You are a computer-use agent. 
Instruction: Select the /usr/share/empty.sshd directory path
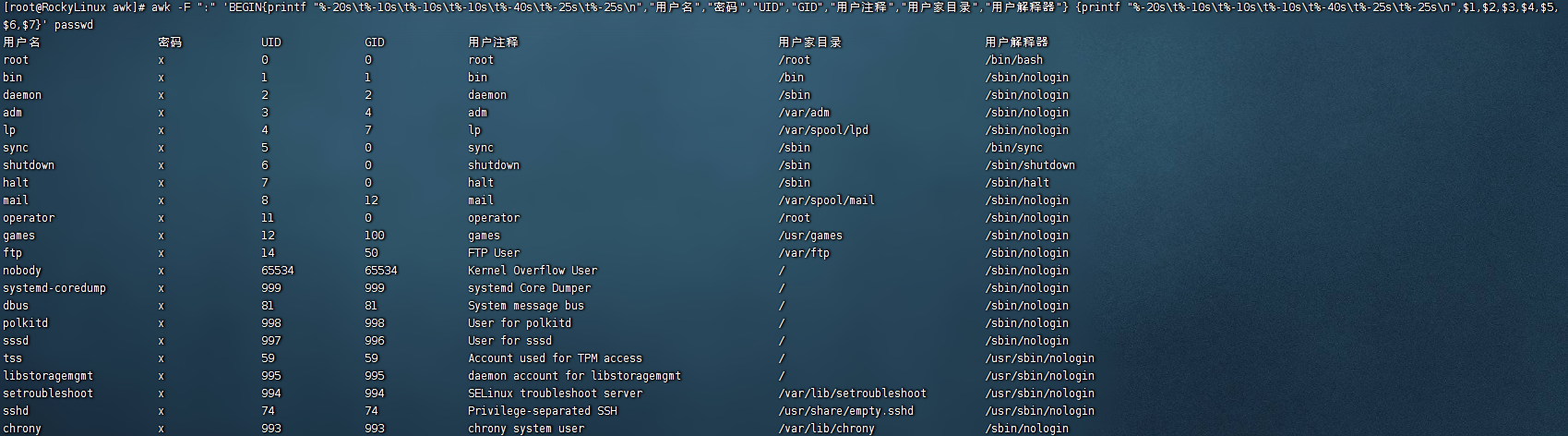[845, 411]
